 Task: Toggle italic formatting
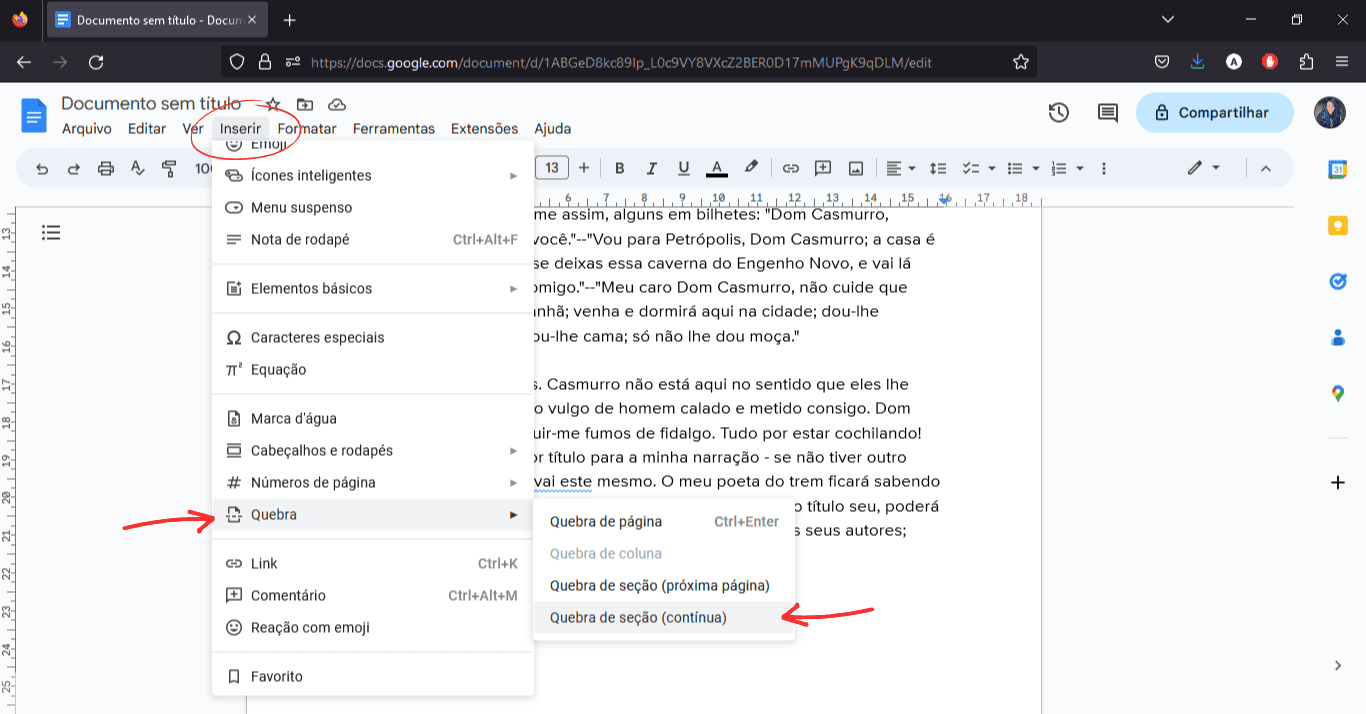point(651,167)
